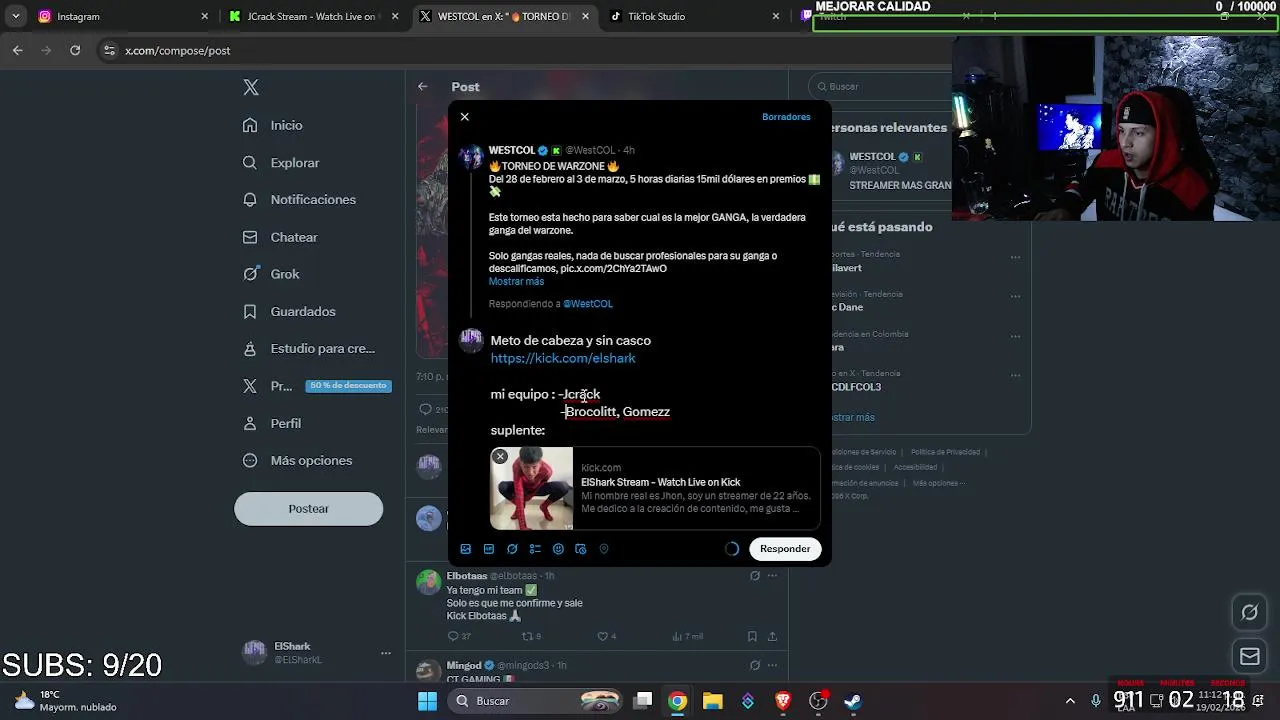The height and width of the screenshot is (720, 1280).
Task: Close the compose reply dialog
Action: (464, 117)
